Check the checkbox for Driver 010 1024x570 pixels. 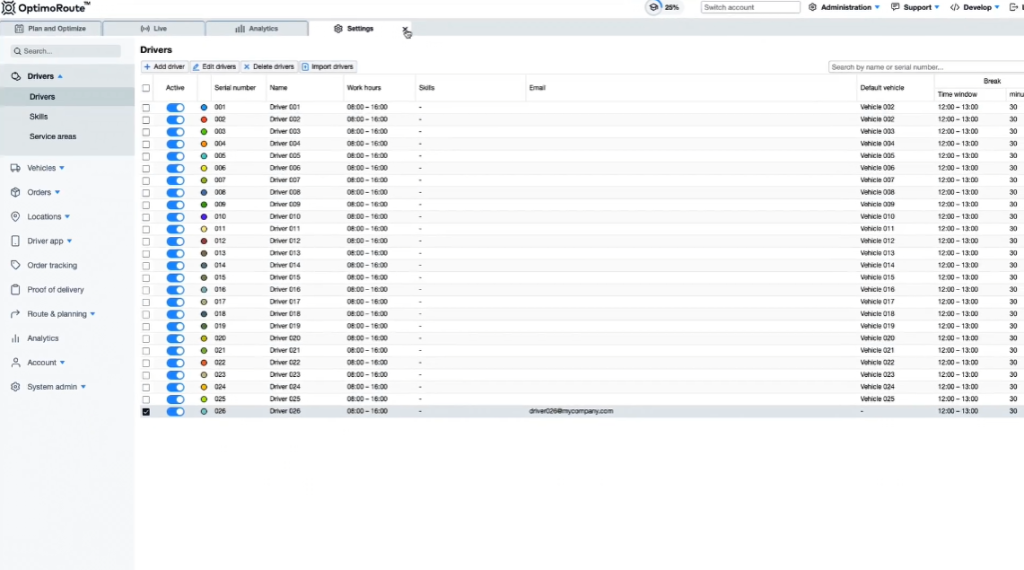(x=146, y=217)
